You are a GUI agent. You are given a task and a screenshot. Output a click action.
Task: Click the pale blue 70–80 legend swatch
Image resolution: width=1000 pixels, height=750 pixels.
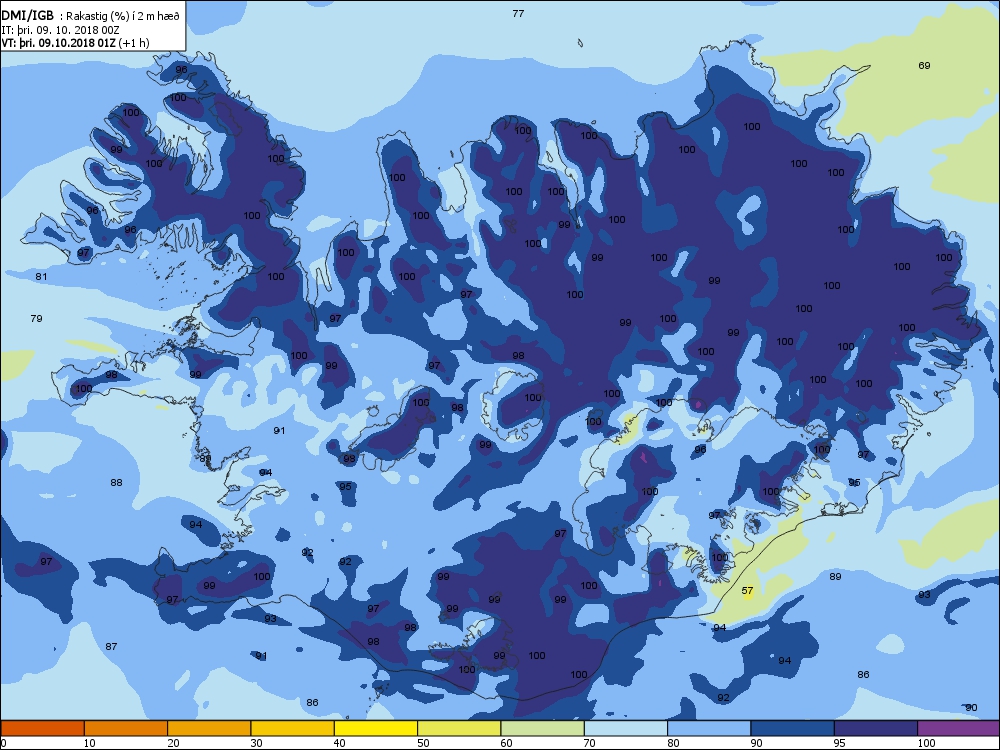point(626,728)
